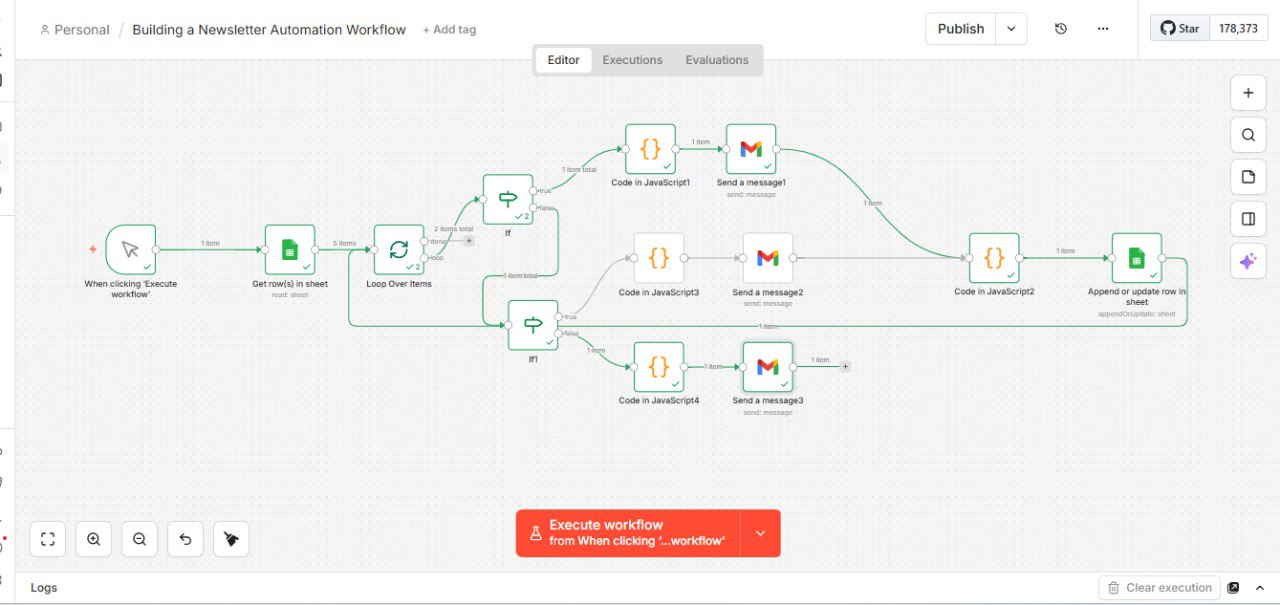Switch to the Editor tab

(x=563, y=60)
